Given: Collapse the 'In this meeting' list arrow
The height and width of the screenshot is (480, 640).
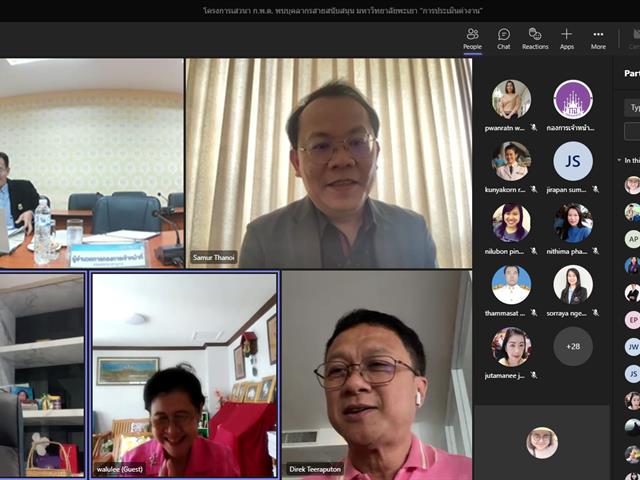Looking at the screenshot, I should pyautogui.click(x=619, y=160).
